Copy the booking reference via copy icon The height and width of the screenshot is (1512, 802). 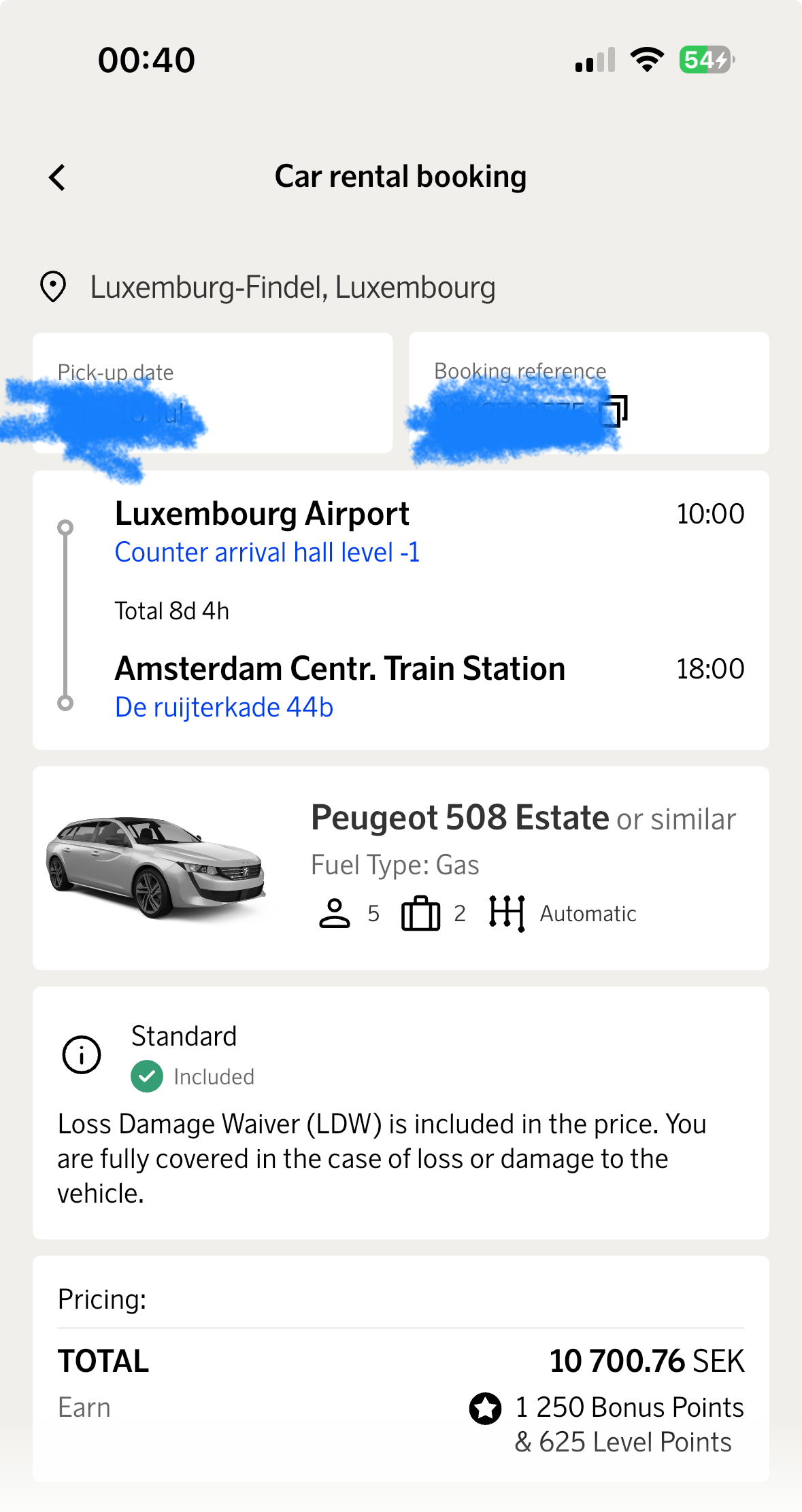coord(615,411)
